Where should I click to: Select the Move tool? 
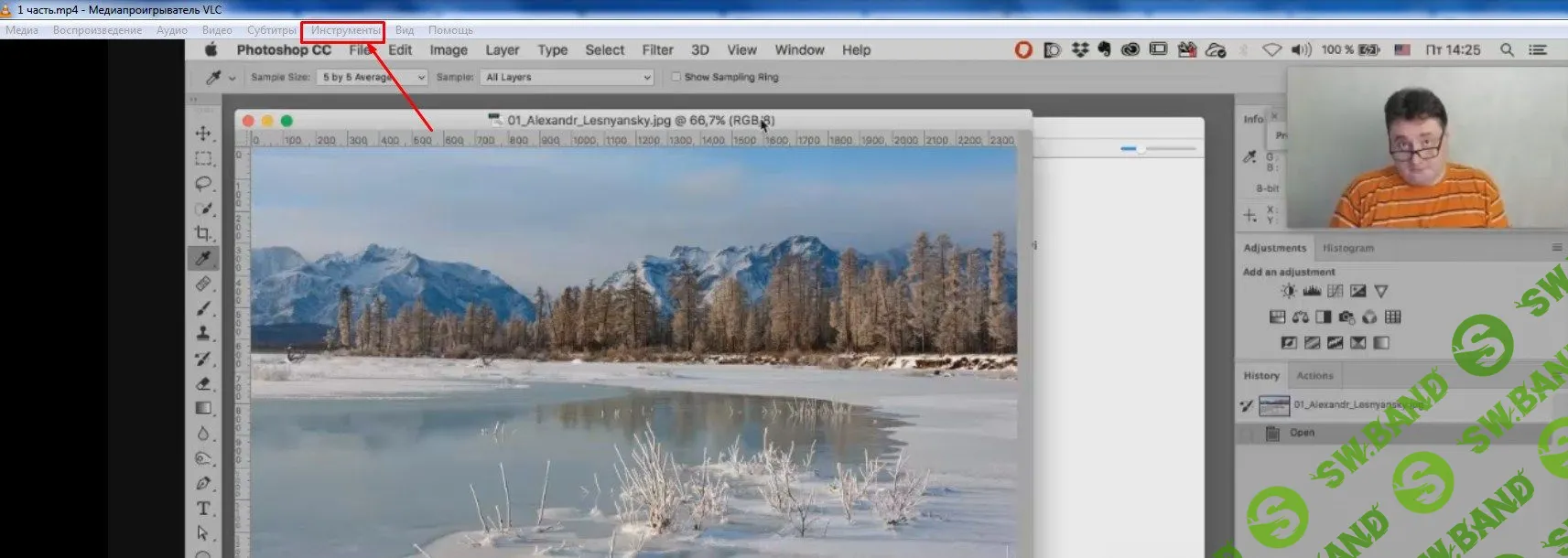203,134
